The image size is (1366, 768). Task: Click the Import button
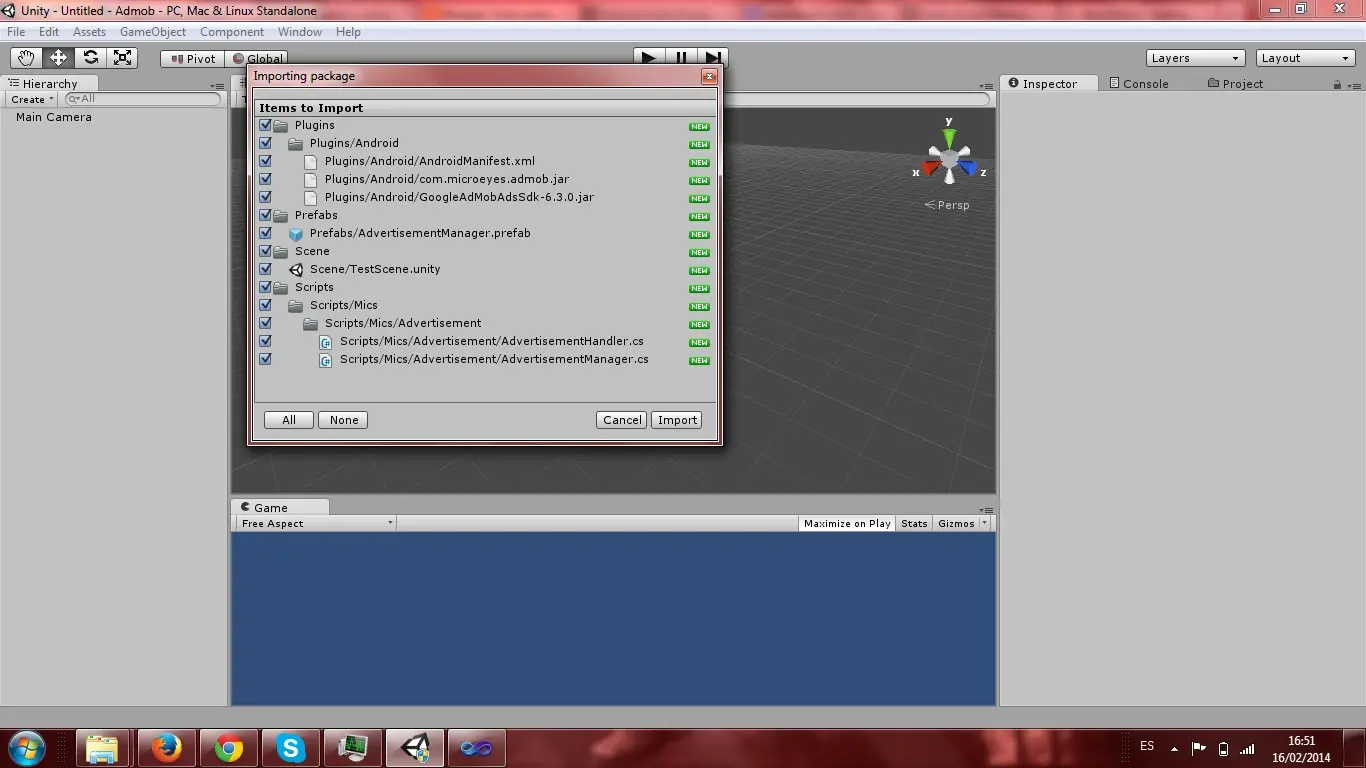(677, 420)
